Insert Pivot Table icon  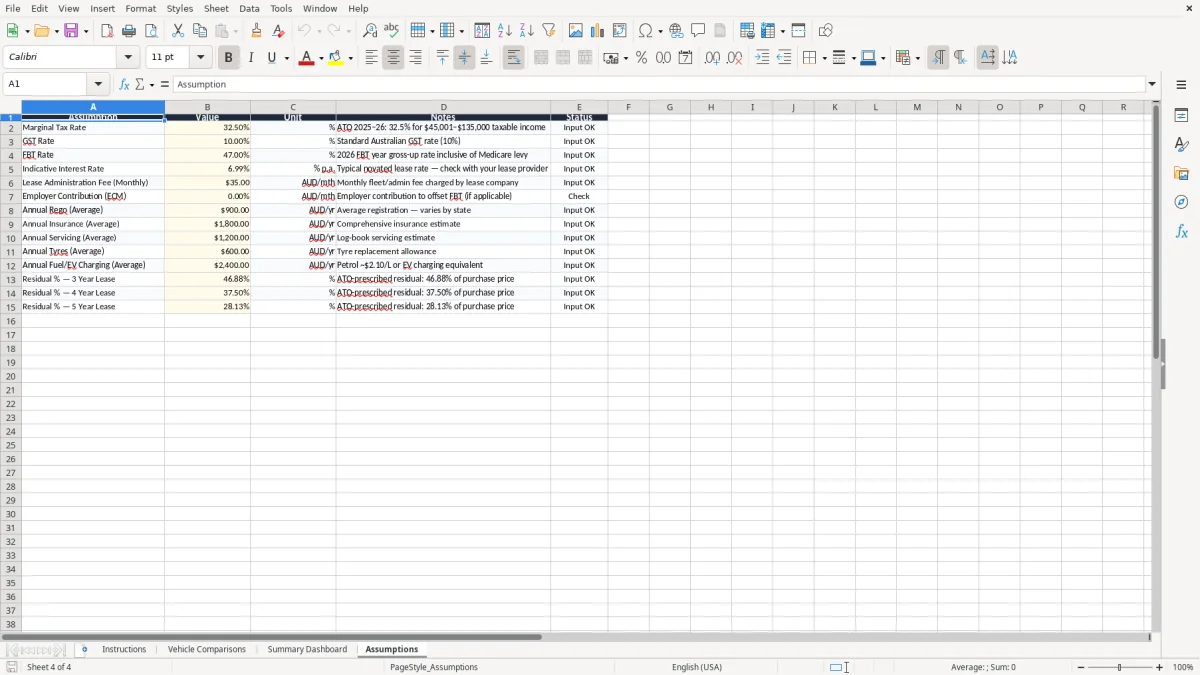pyautogui.click(x=620, y=31)
